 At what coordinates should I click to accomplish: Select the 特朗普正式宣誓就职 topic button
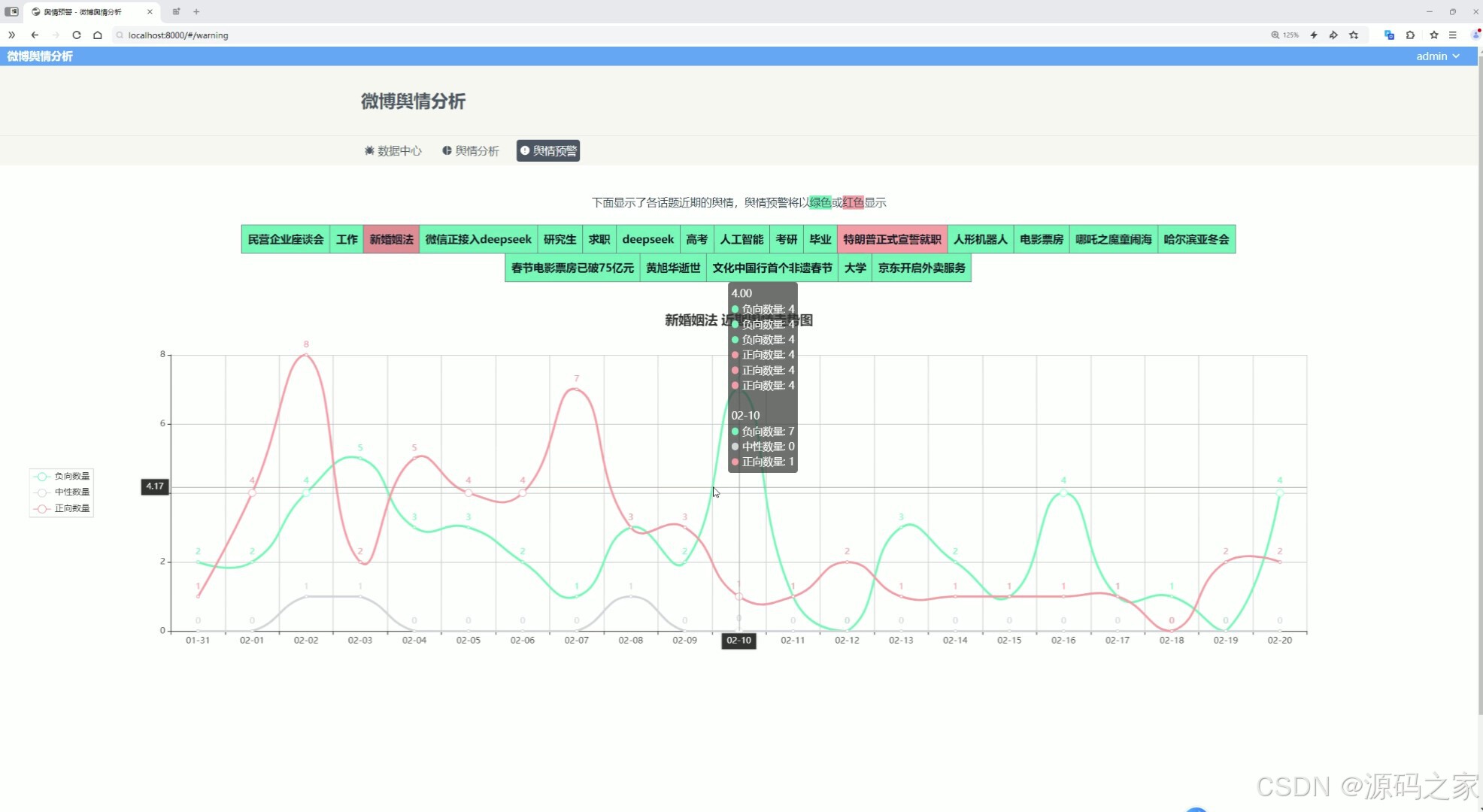(x=891, y=239)
